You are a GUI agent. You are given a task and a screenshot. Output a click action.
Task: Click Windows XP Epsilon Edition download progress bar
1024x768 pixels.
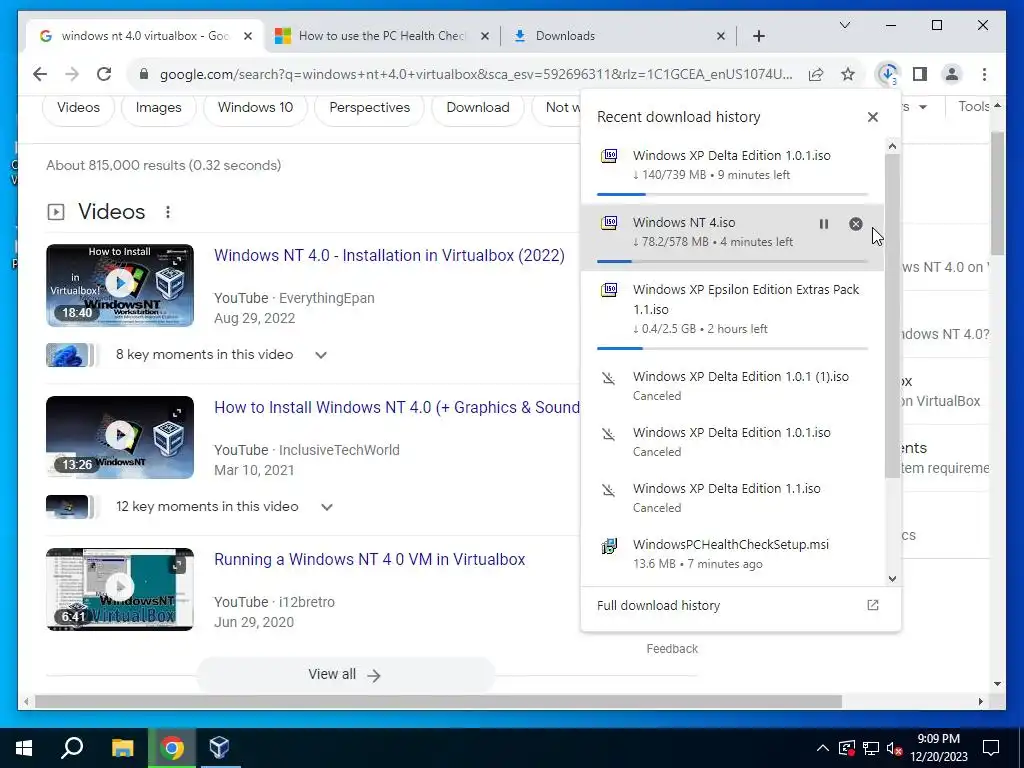tap(732, 349)
